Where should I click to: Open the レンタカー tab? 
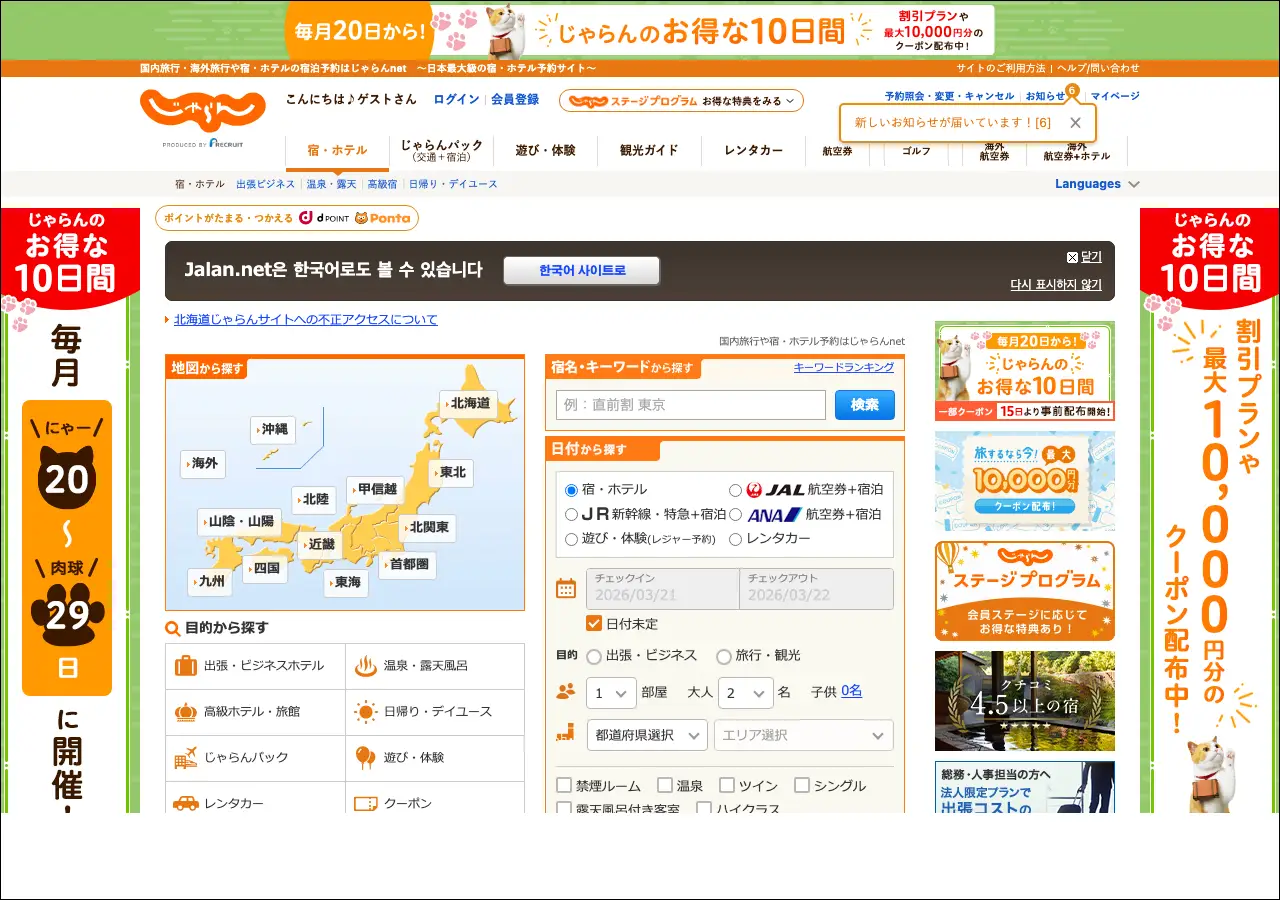tap(753, 151)
